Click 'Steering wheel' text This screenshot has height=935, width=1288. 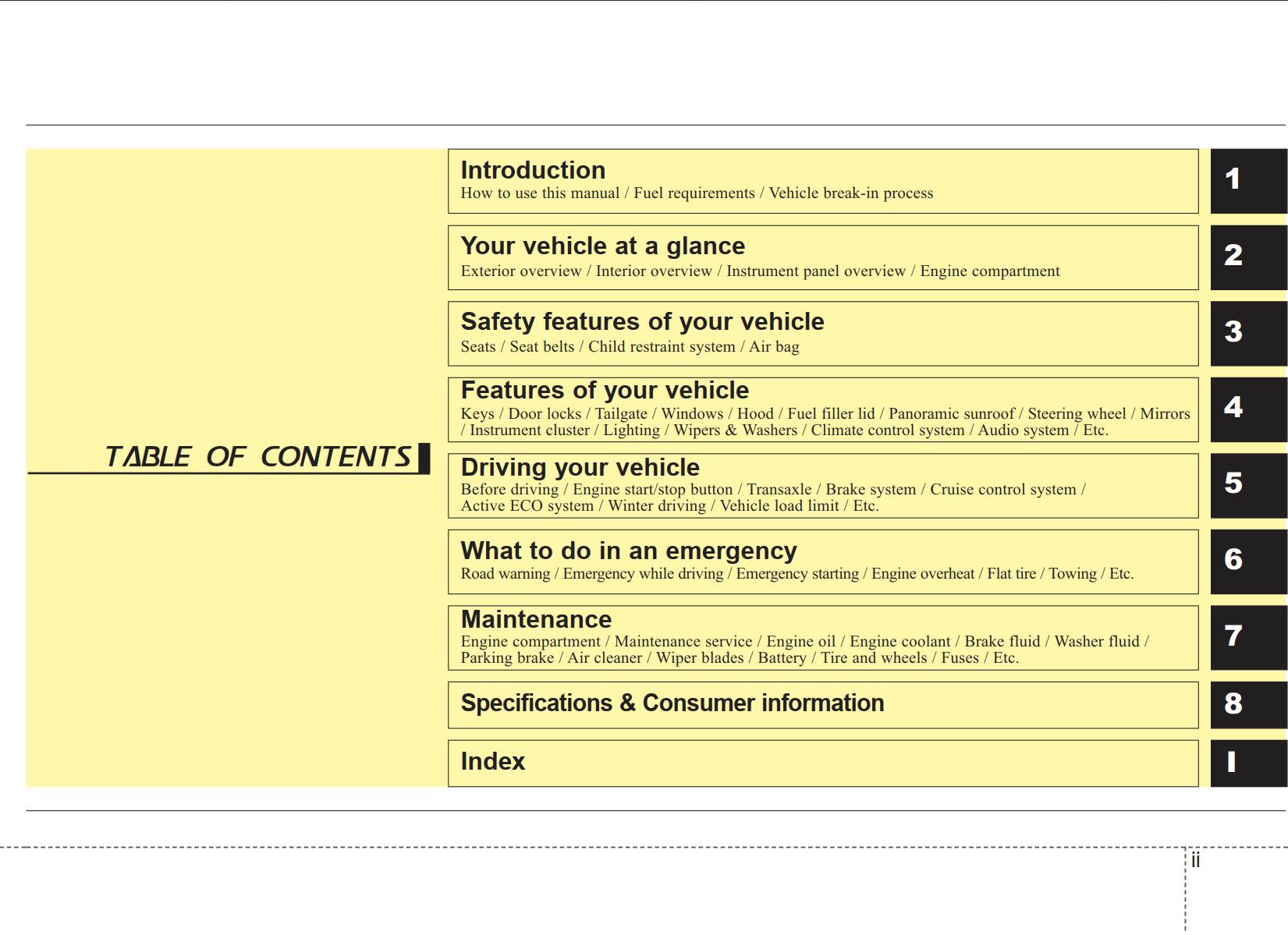1077,414
